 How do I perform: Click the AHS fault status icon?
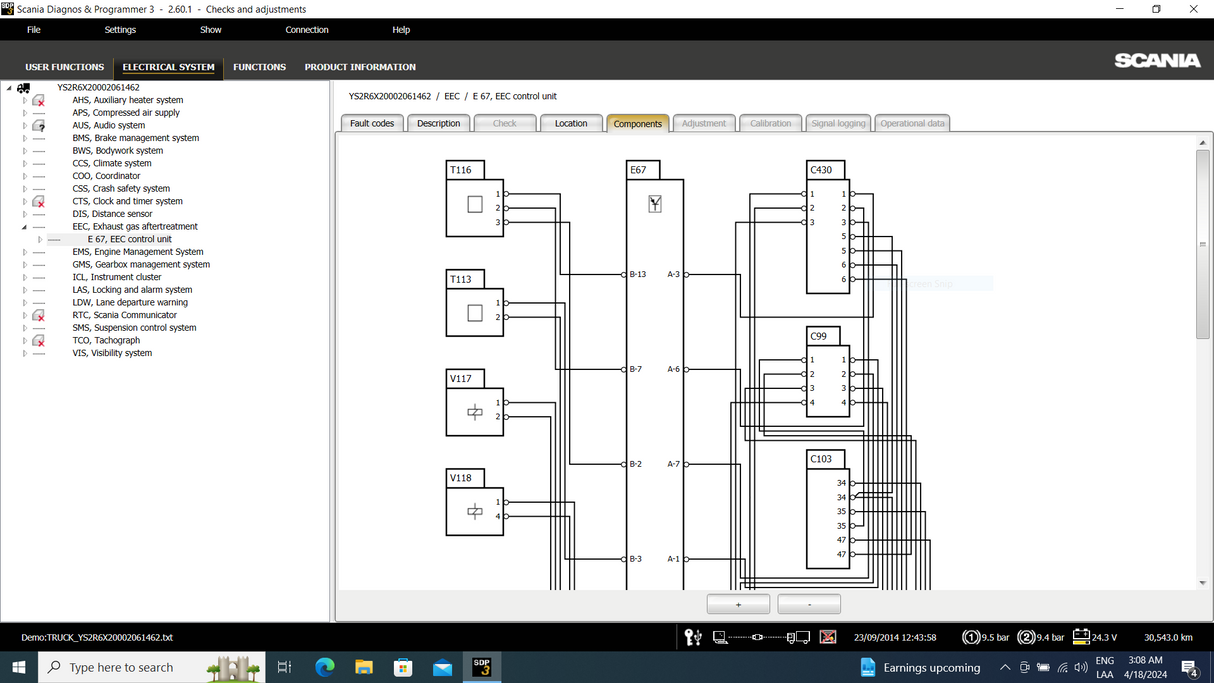(x=38, y=100)
